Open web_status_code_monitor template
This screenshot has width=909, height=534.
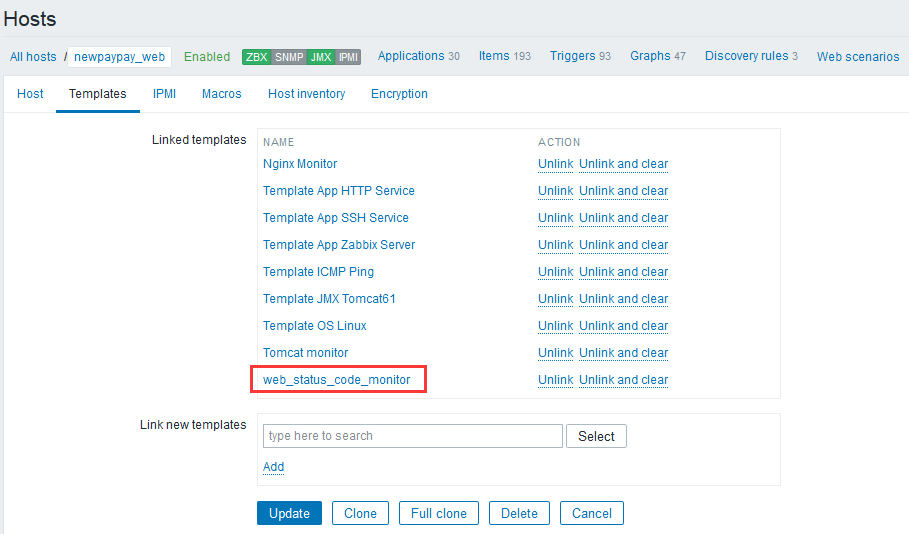click(x=336, y=380)
